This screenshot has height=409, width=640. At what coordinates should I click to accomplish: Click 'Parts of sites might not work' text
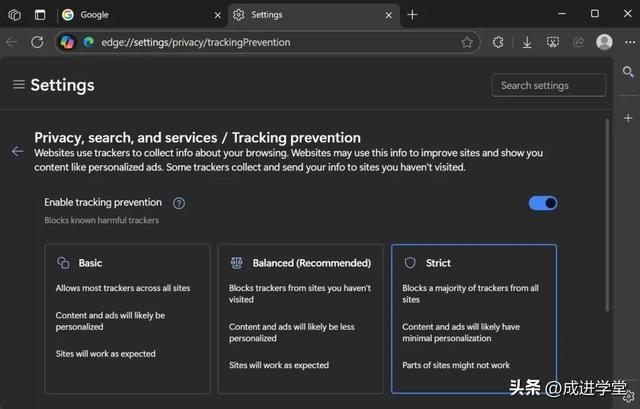(x=456, y=365)
